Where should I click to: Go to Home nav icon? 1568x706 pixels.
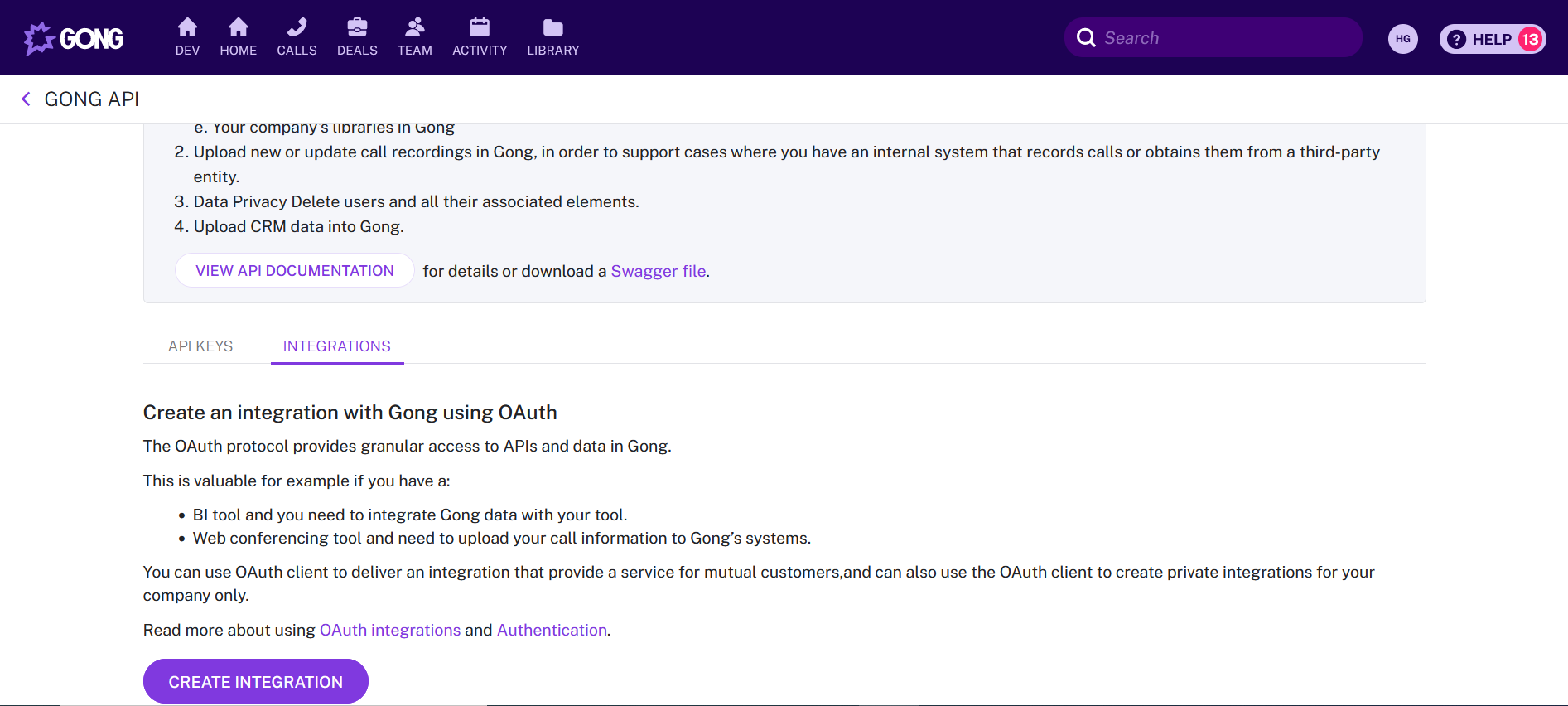point(238,28)
